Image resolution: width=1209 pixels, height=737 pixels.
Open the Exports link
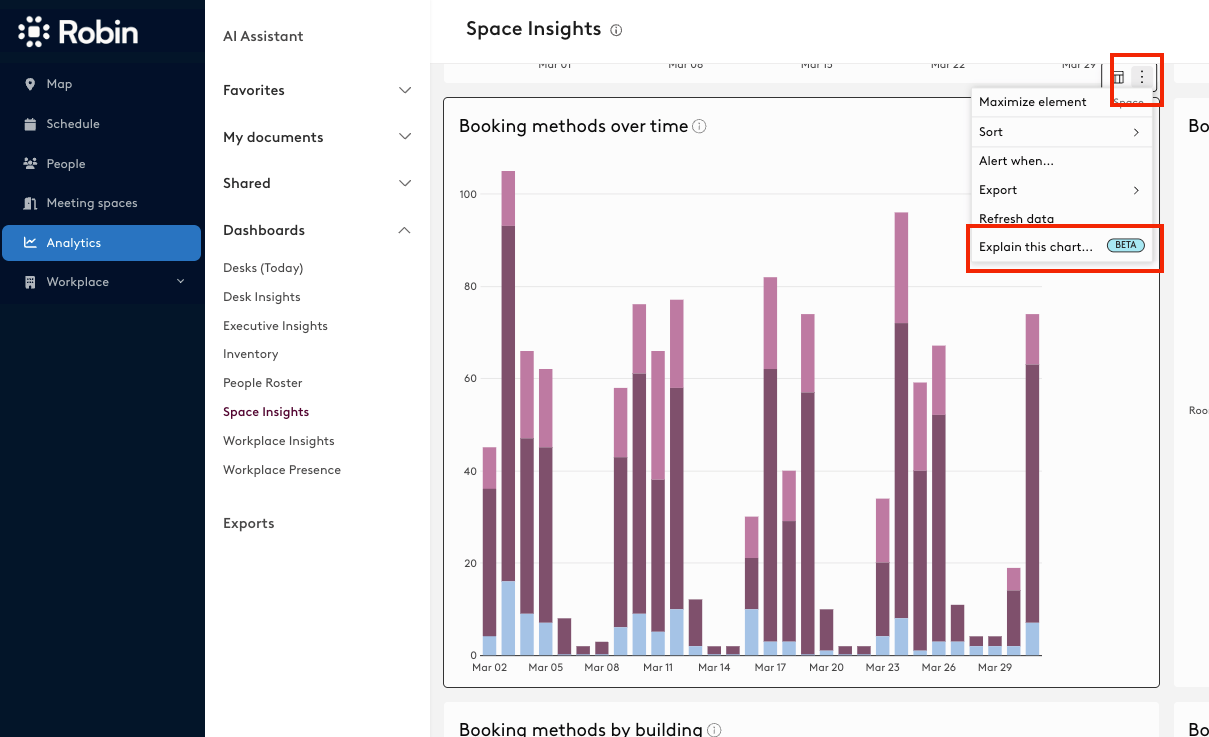249,523
